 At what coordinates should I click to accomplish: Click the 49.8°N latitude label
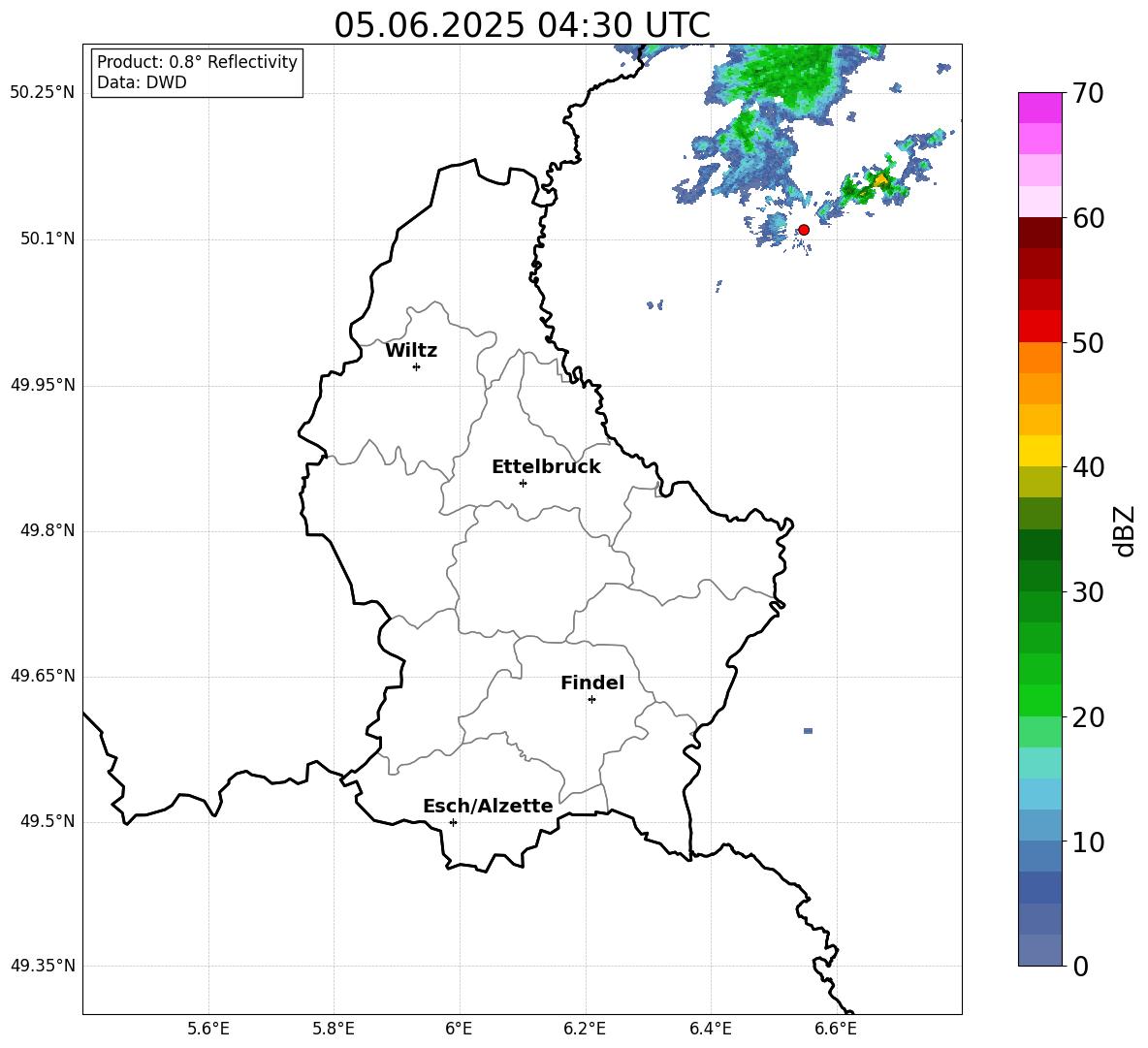tap(48, 530)
